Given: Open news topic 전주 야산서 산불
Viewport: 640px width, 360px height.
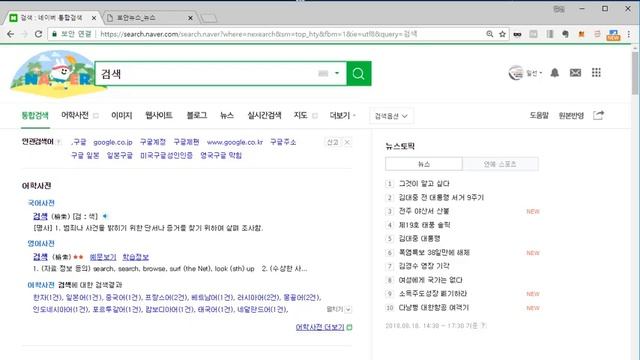Looking at the screenshot, I should pyautogui.click(x=424, y=211).
